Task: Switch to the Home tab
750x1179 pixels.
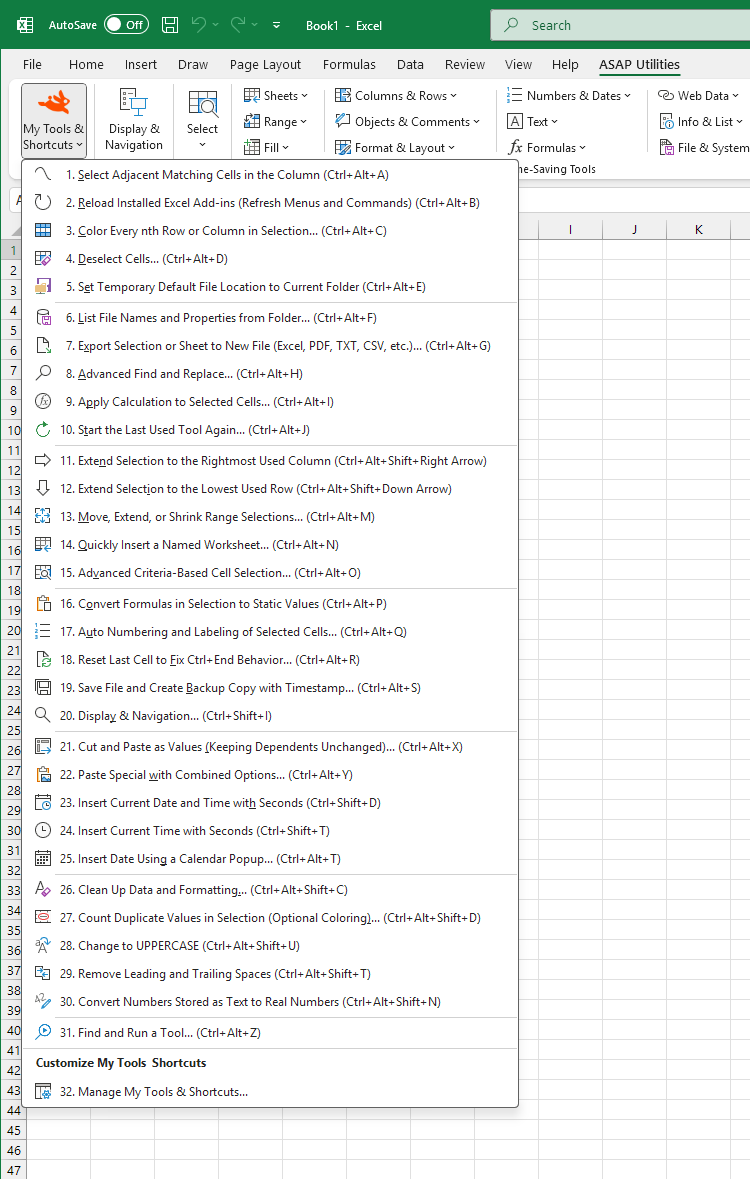Action: coord(87,65)
